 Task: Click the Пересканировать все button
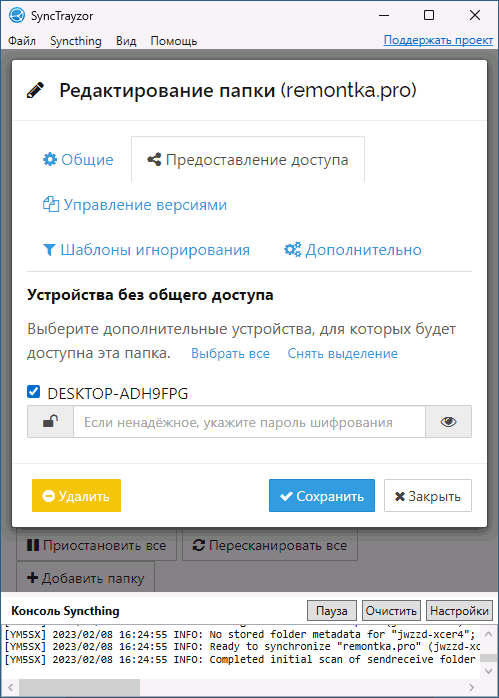270,545
